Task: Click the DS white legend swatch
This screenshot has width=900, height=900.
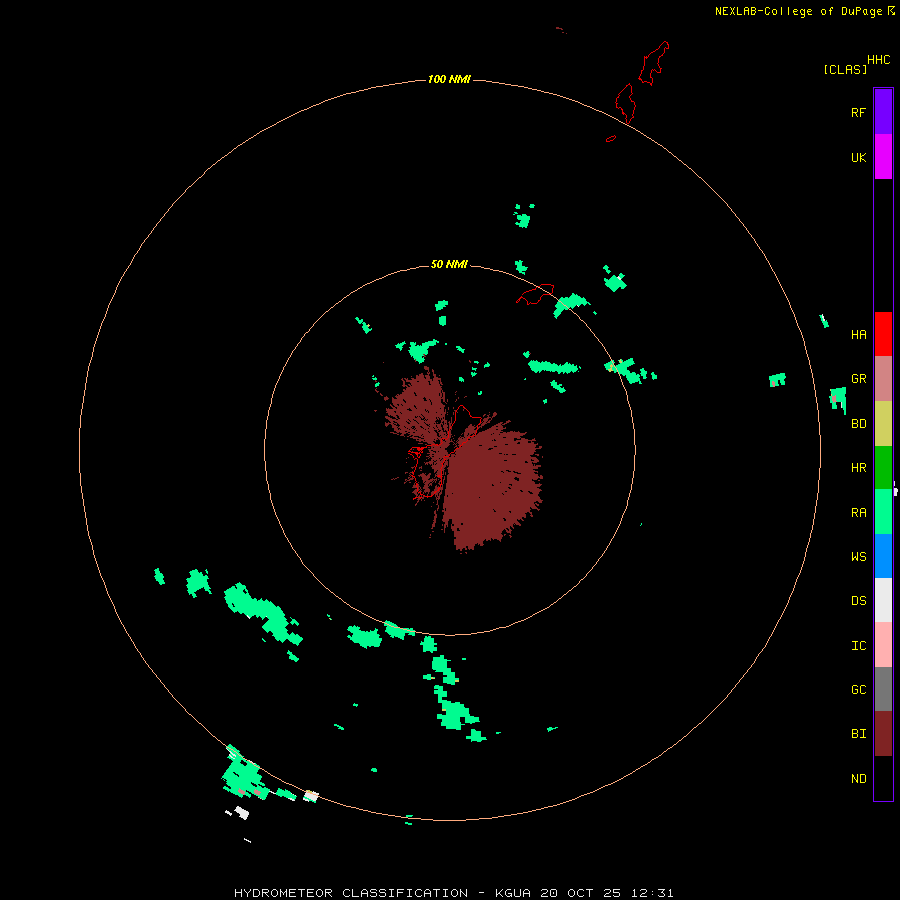Action: click(883, 600)
